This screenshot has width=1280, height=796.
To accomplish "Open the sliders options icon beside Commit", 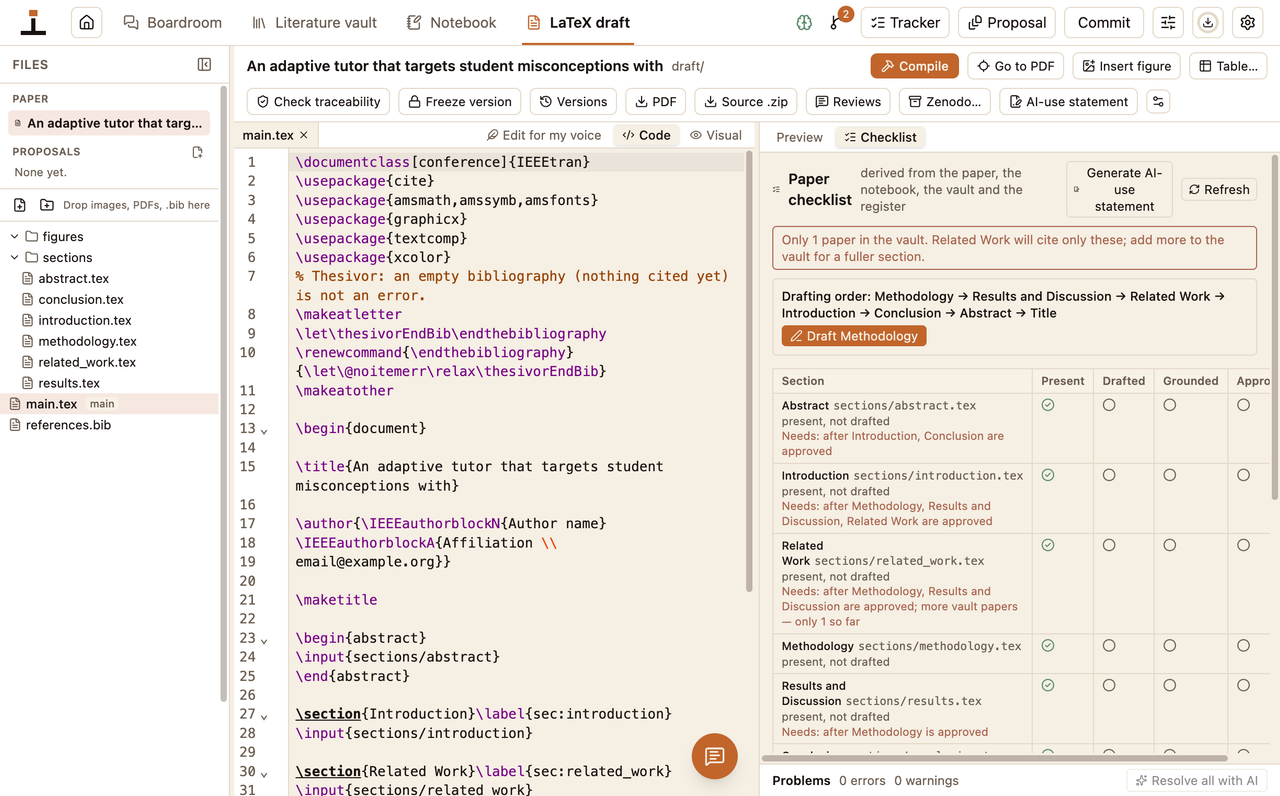I will point(1167,22).
